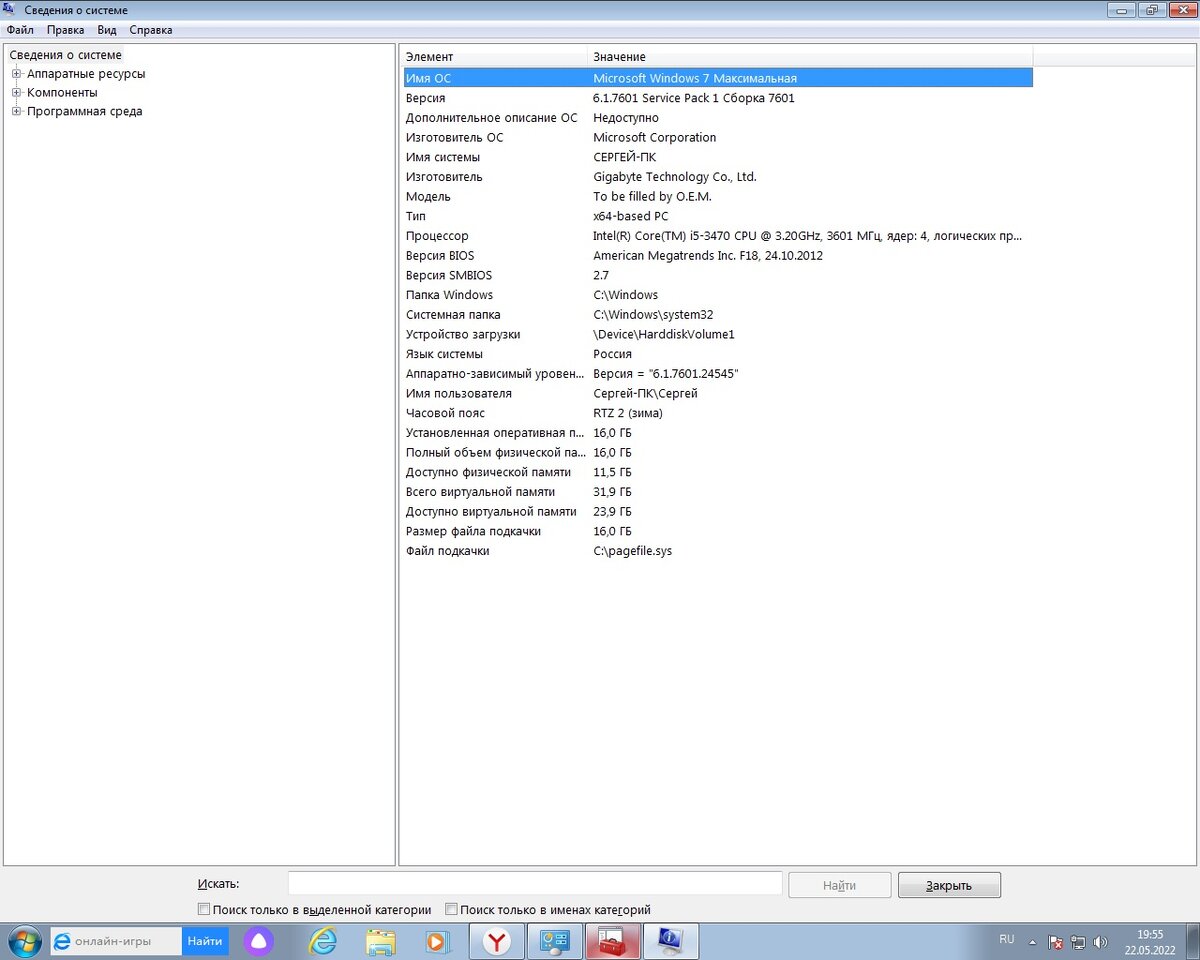The width and height of the screenshot is (1200, 960).
Task: Click the Найти button in taskbar toolbar
Action: (205, 941)
